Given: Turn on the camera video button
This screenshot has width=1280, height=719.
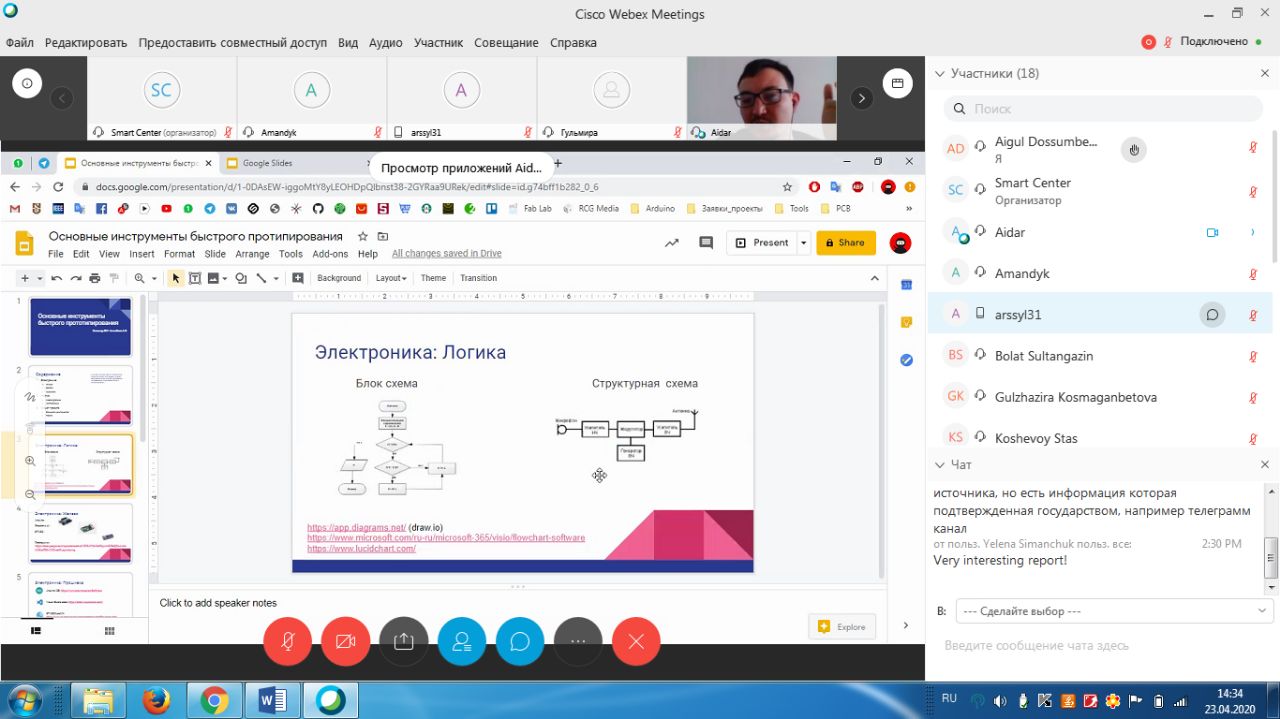Looking at the screenshot, I should pyautogui.click(x=346, y=642).
